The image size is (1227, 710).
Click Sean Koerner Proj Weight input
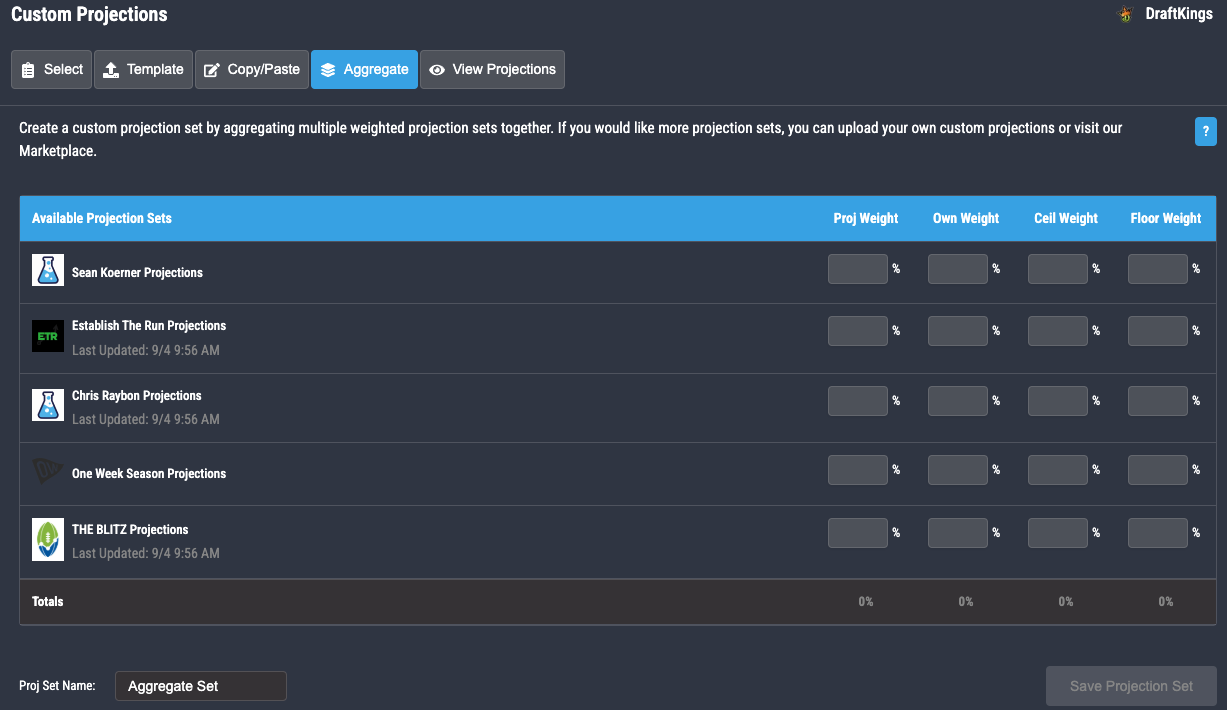(x=857, y=269)
